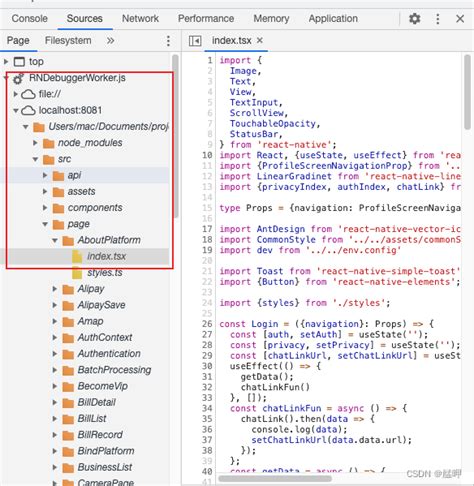474x486 pixels.
Task: Toggle the navigator sidebar icon
Action: 195,41
